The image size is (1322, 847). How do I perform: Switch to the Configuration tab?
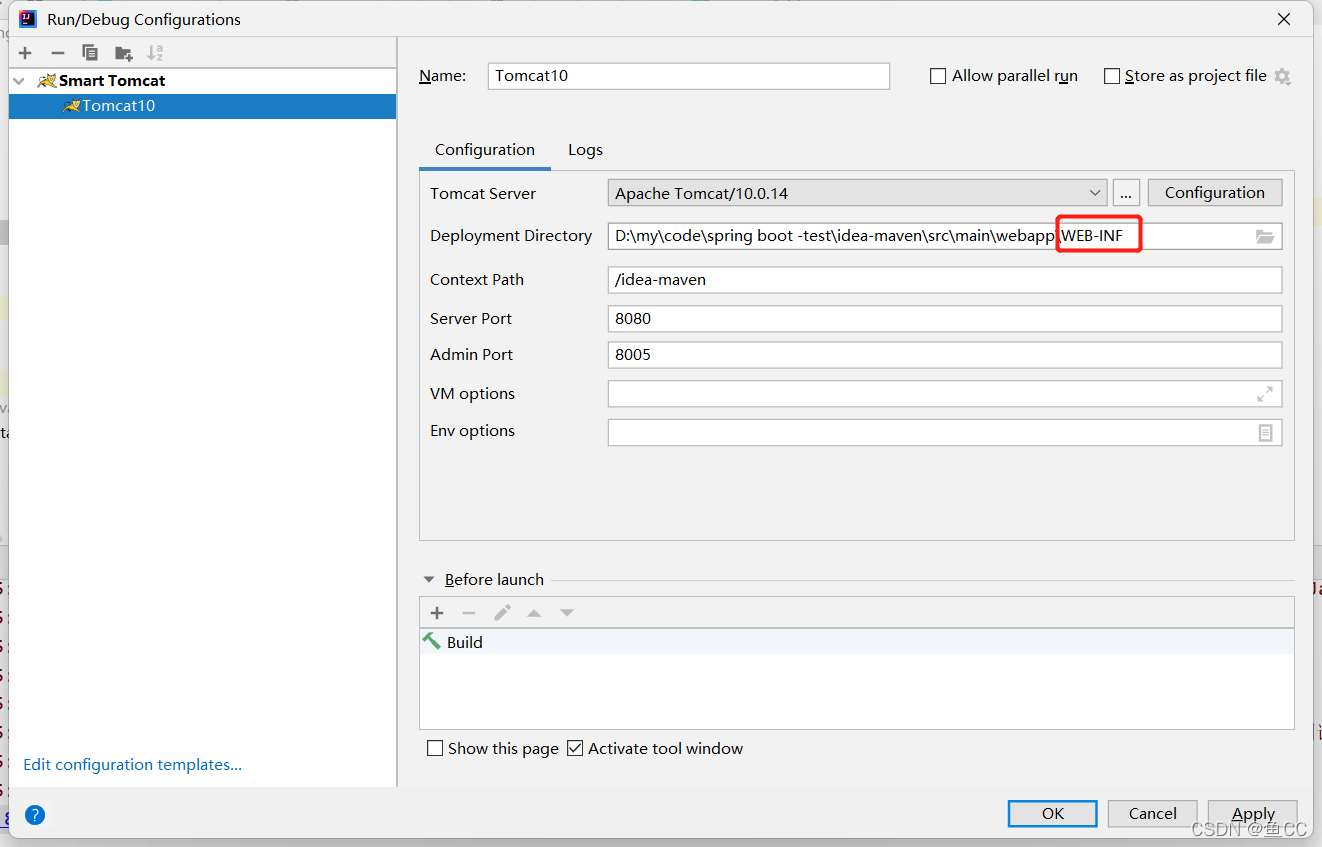tap(485, 150)
